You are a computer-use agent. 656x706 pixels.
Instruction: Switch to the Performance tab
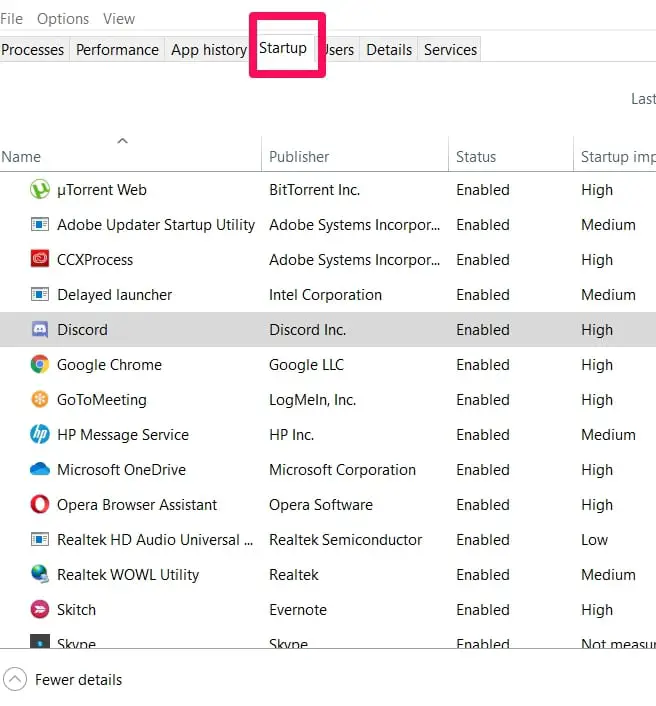[117, 50]
